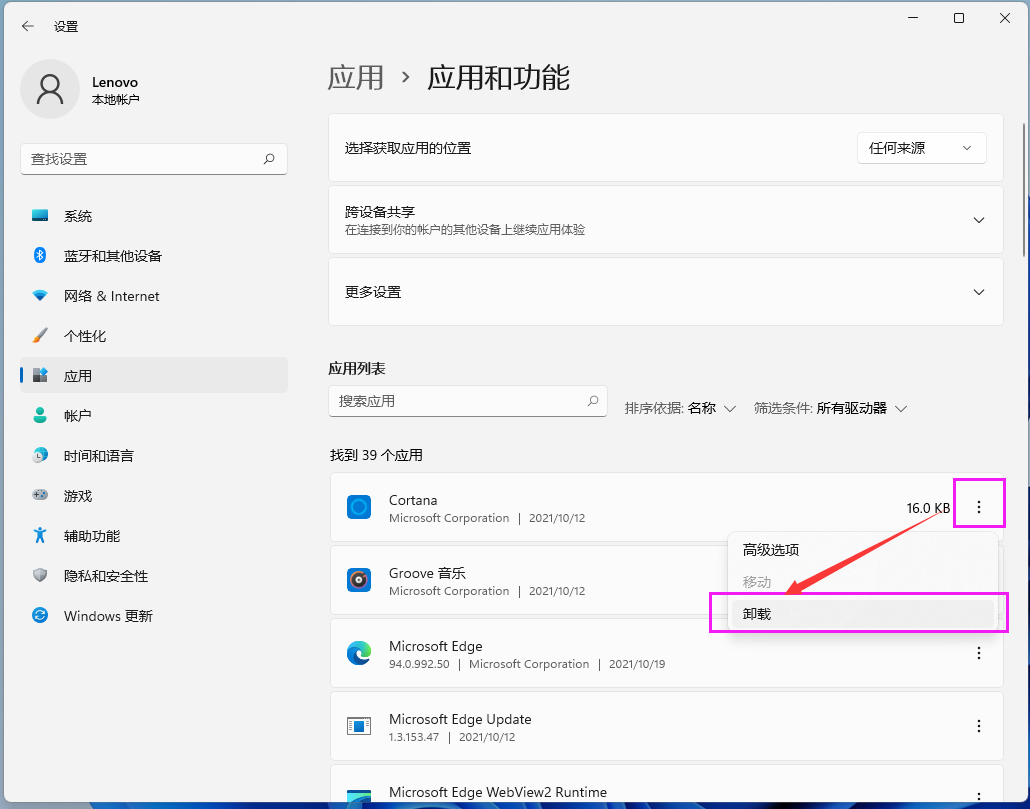Click the Windows Update (Windows 更新) sync icon

tap(40, 615)
